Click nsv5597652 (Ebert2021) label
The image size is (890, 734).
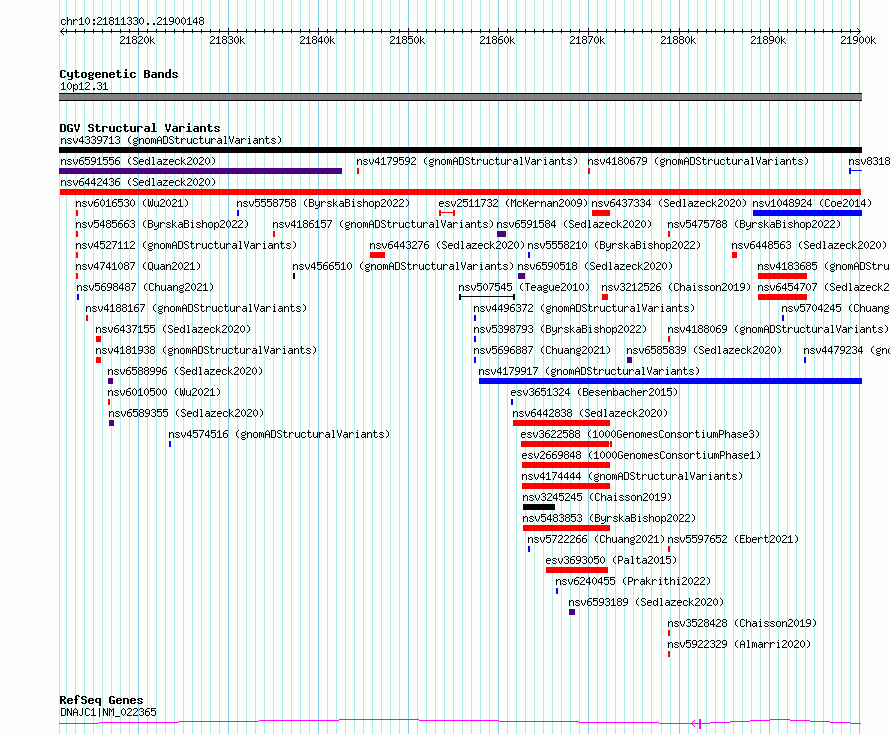tap(733, 539)
